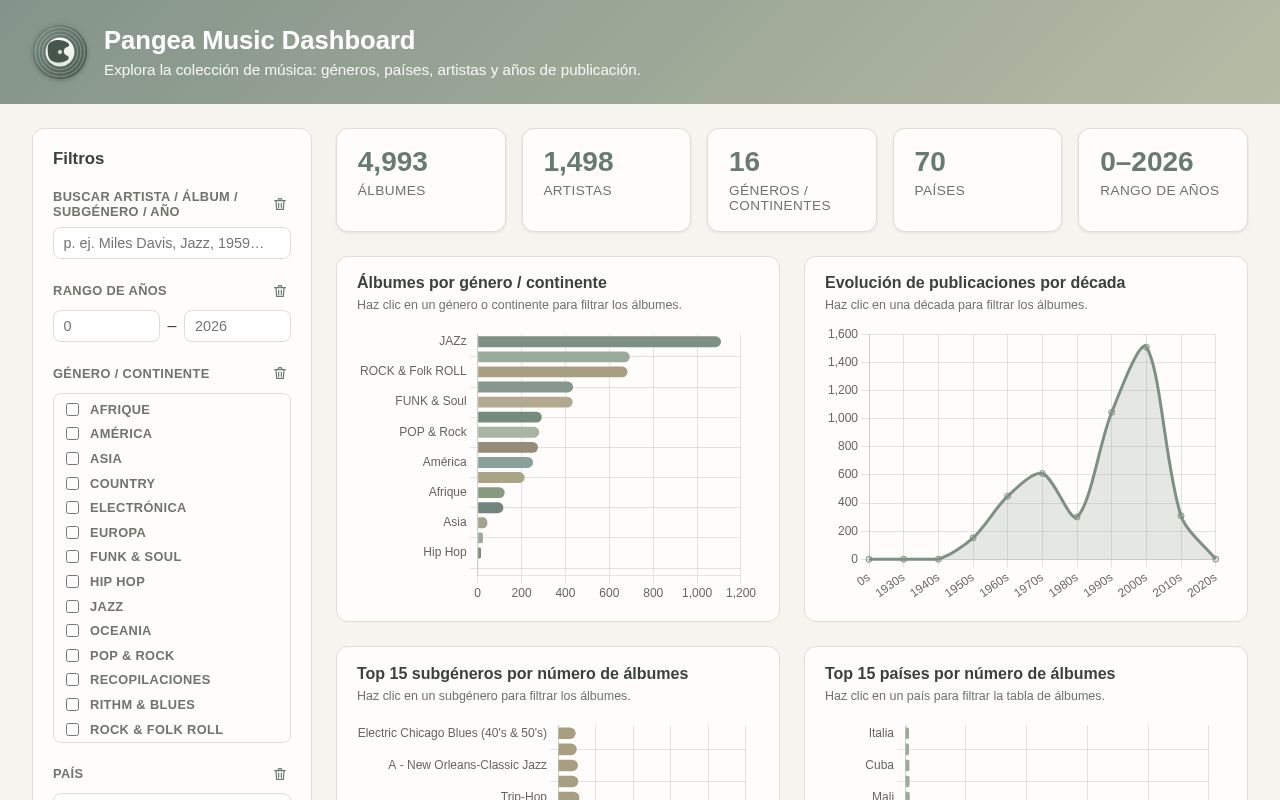Click the 0–2026 Rango de años card
Screen dimensions: 1280x800
click(1163, 180)
